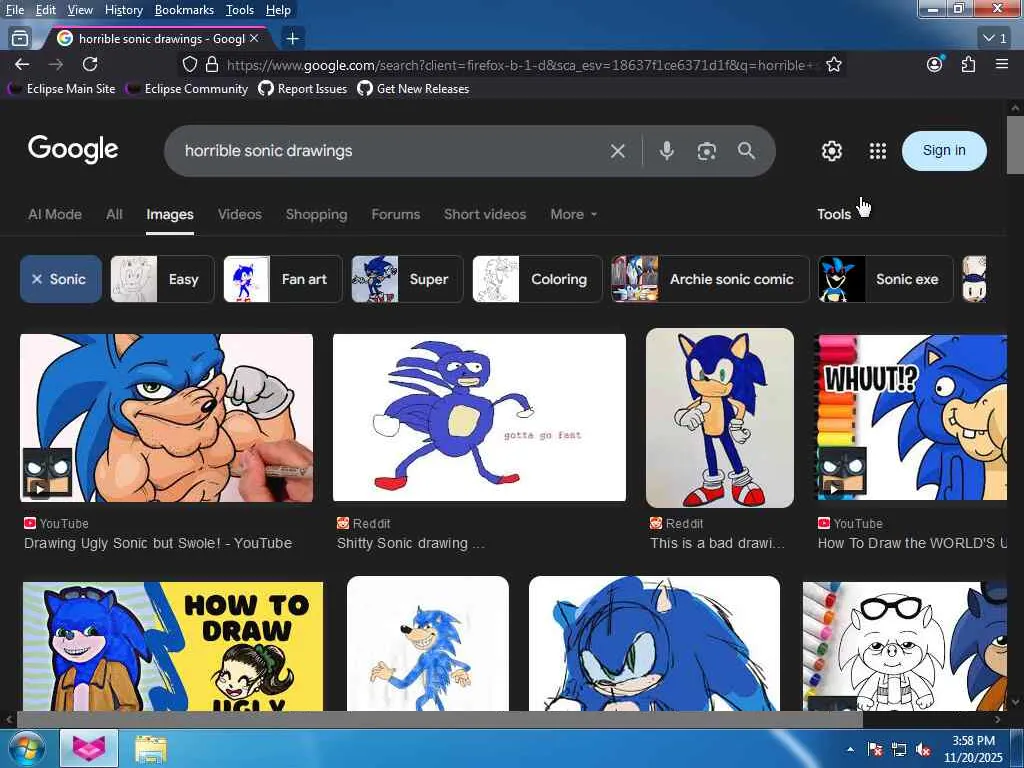Open the History menu
Image resolution: width=1024 pixels, height=768 pixels.
click(x=123, y=10)
